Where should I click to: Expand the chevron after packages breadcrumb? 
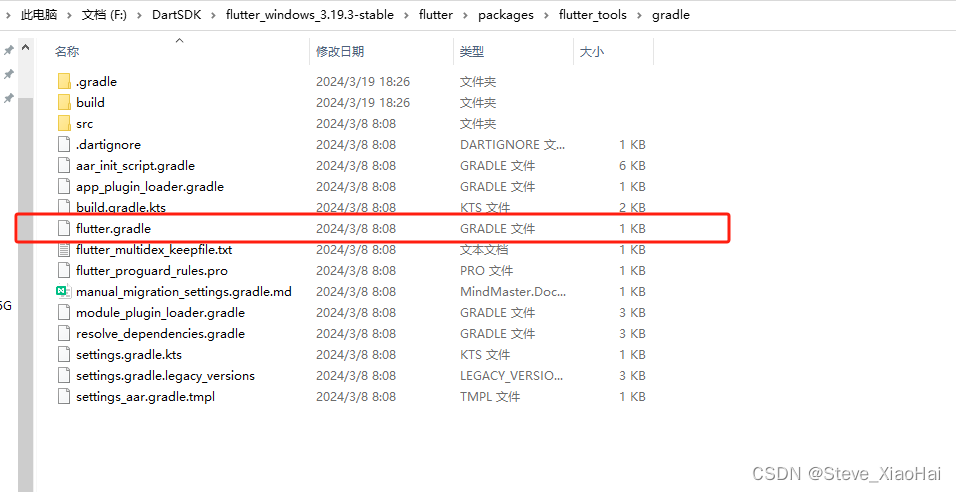pyautogui.click(x=546, y=15)
